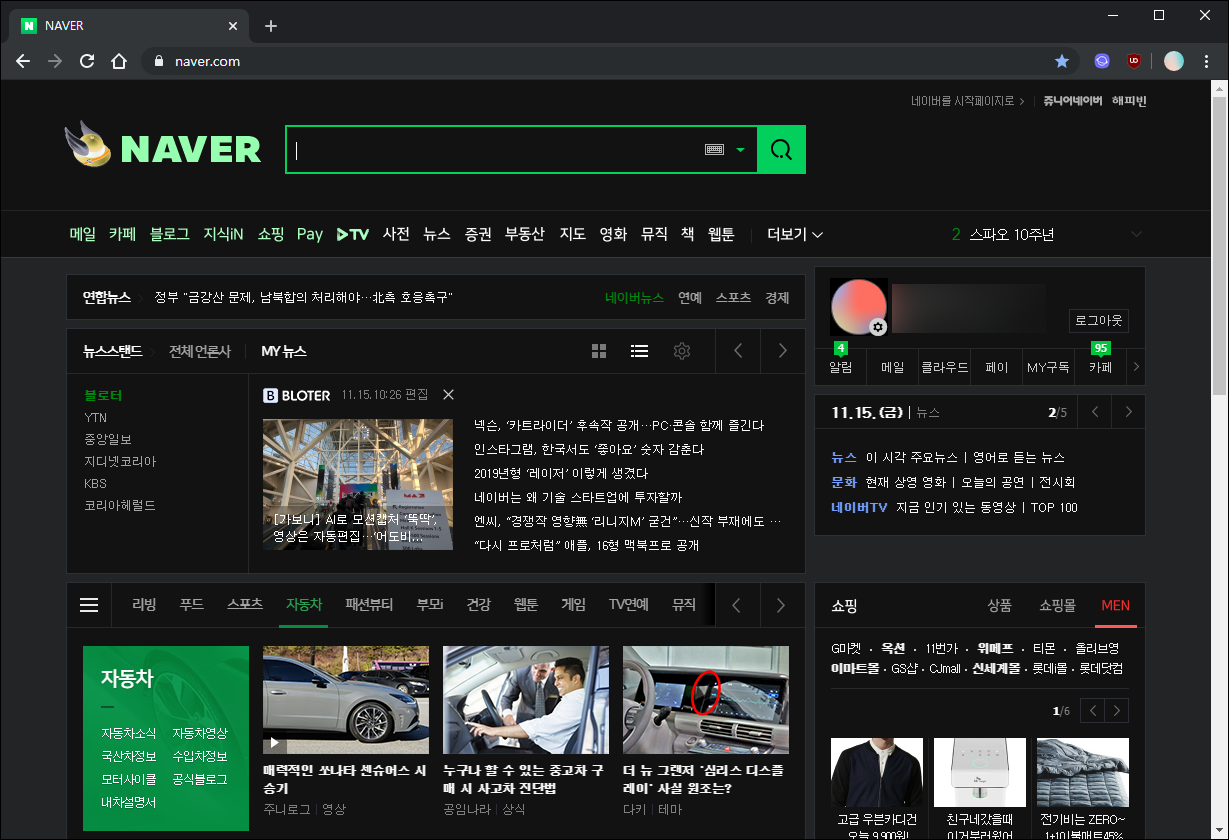Switch newsstand to thumbnail grid view

coord(599,351)
